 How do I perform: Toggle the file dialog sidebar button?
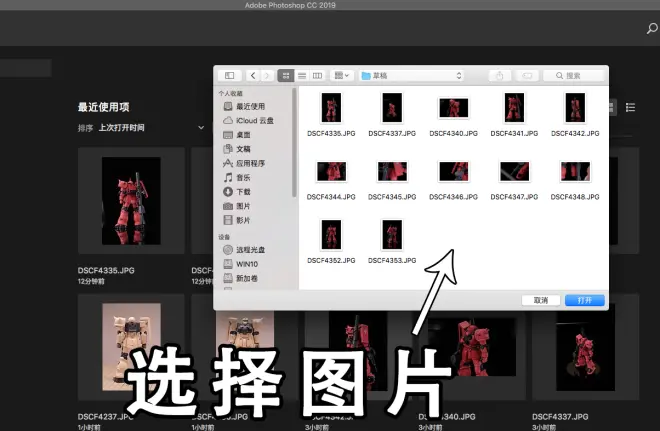[229, 76]
